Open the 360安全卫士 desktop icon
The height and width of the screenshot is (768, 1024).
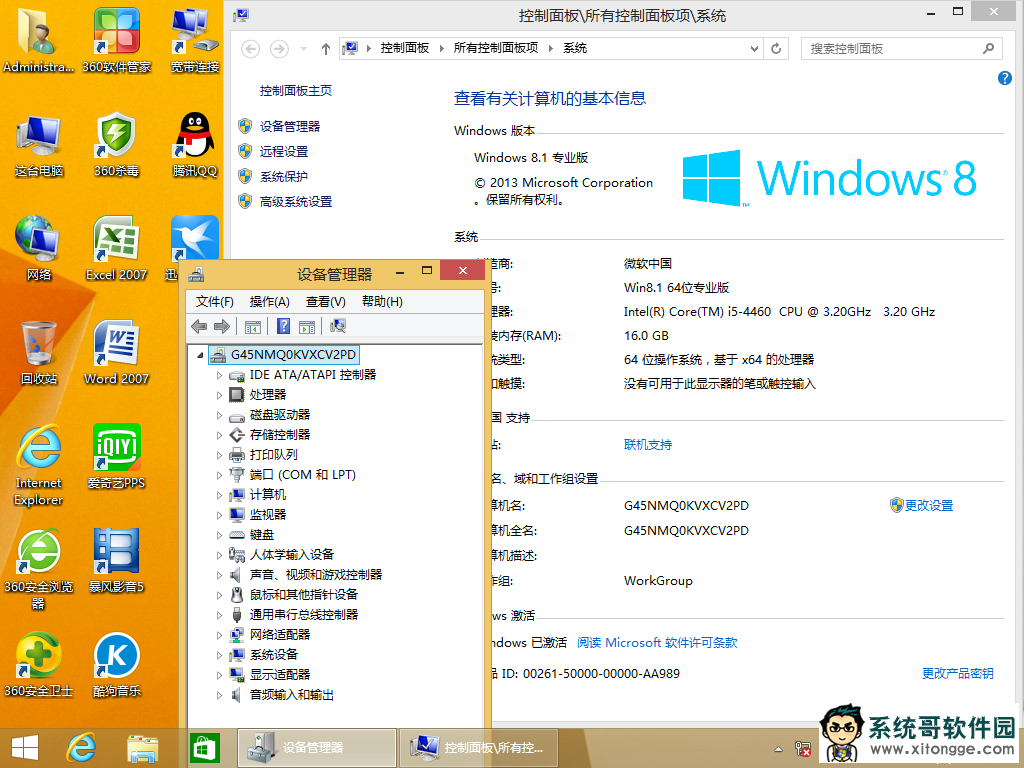[39, 665]
